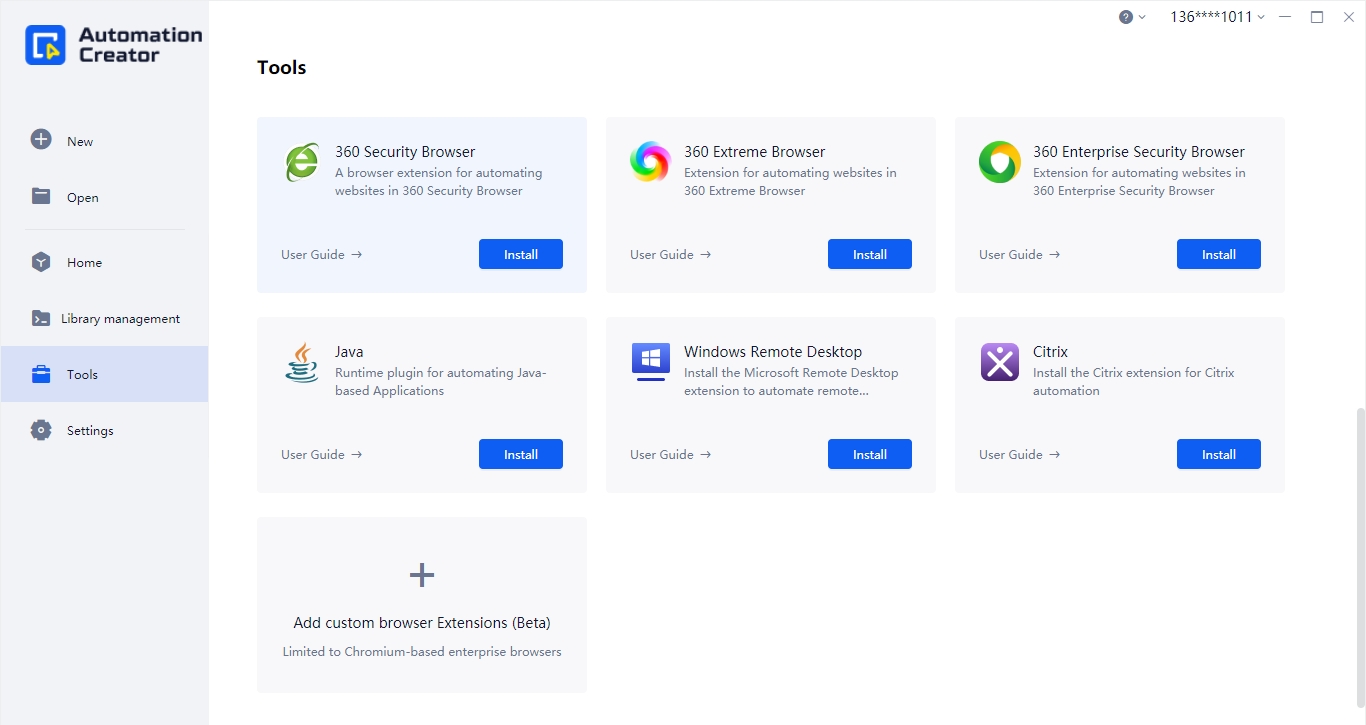This screenshot has width=1366, height=725.
Task: Click the Windows Remote Desktop title text
Action: [773, 352]
